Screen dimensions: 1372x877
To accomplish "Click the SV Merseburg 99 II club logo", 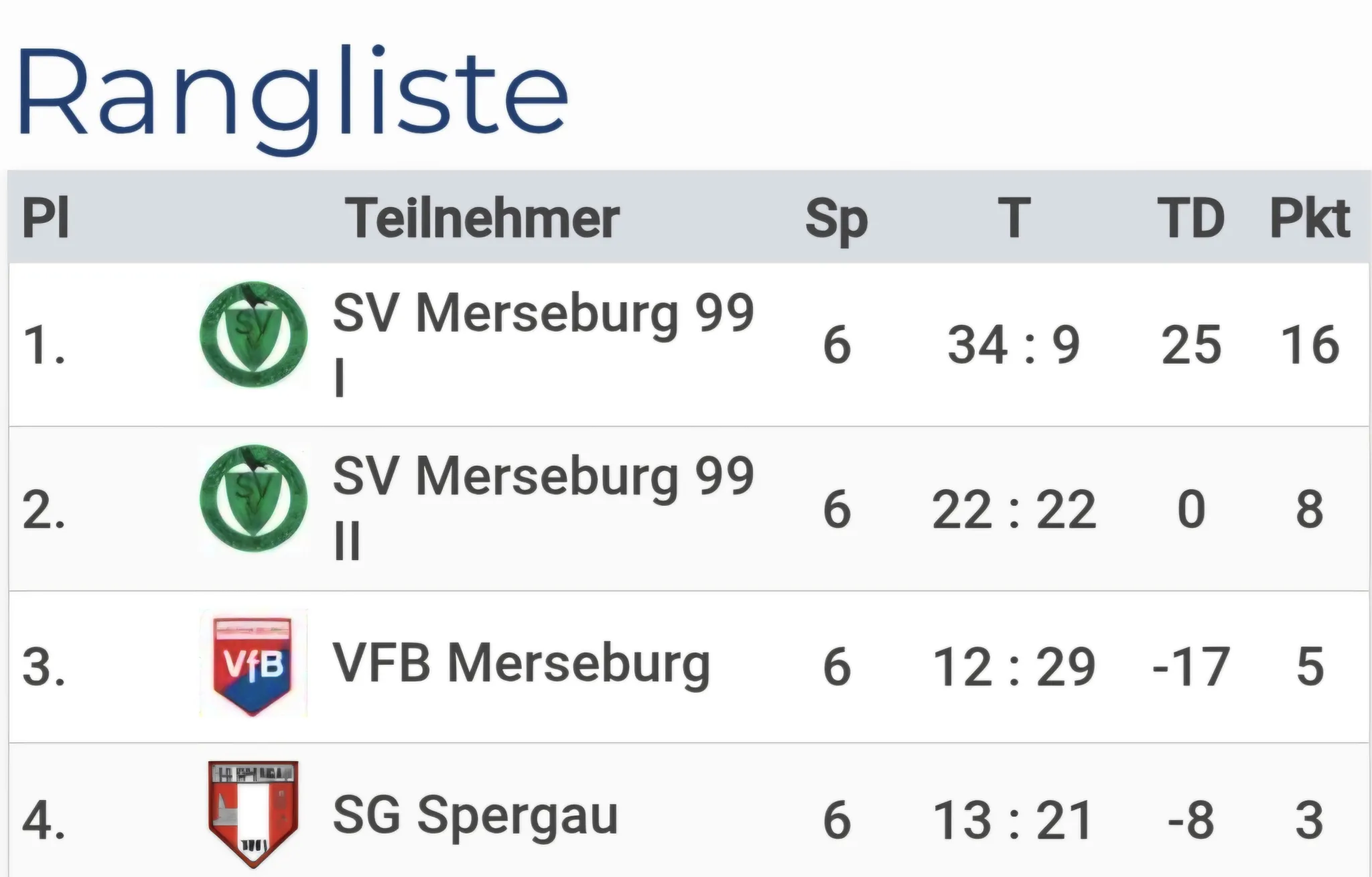I will pos(253,499).
